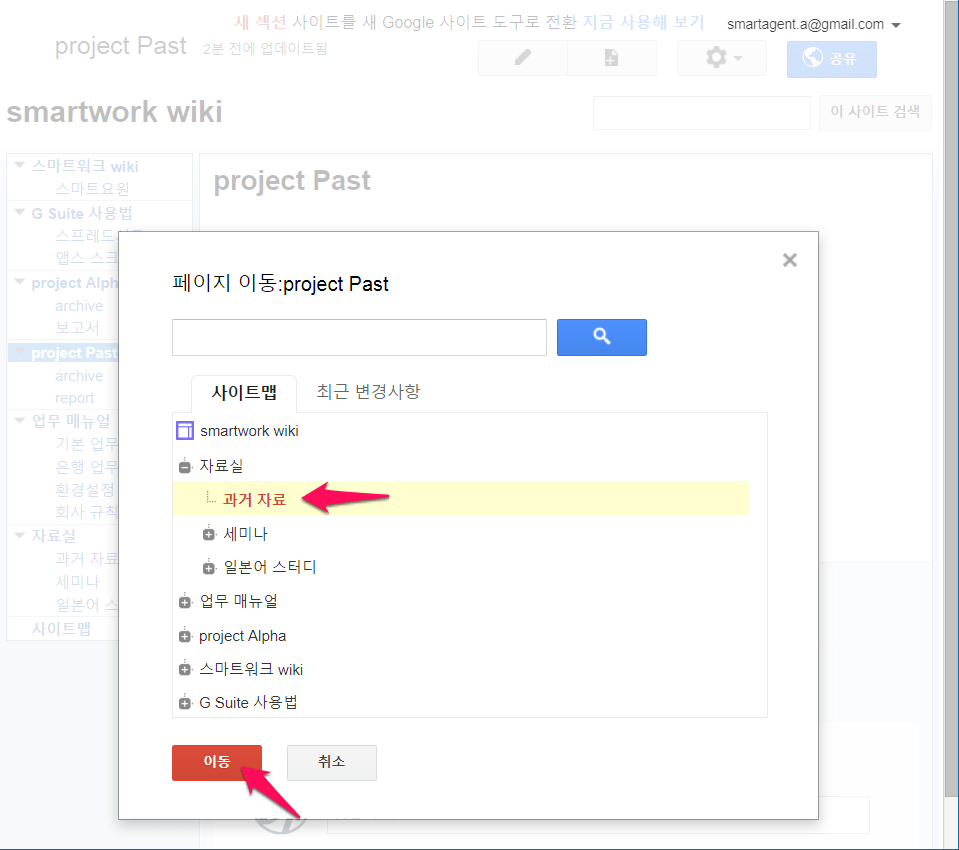Screen dimensions: 959x850
Task: Click the smartwork wiki page icon in sitemap
Action: coord(184,431)
